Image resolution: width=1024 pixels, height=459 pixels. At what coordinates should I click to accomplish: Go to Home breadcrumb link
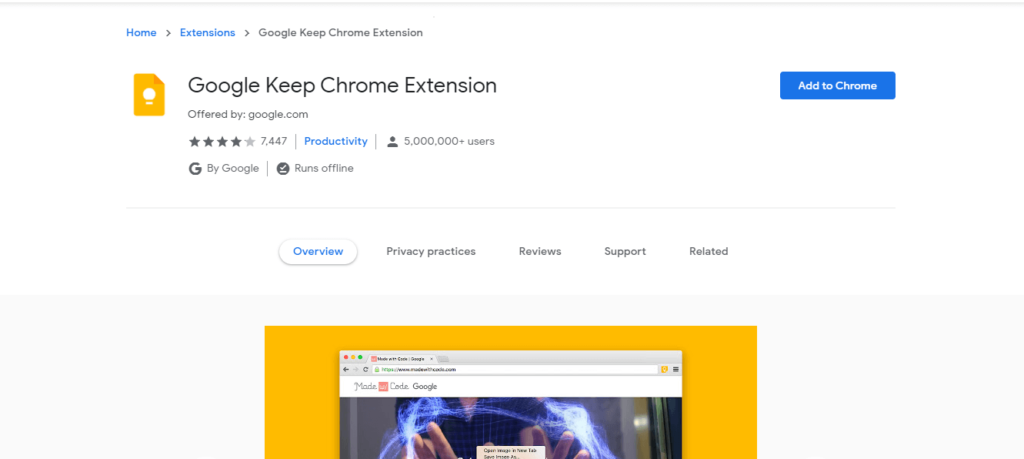[x=141, y=33]
